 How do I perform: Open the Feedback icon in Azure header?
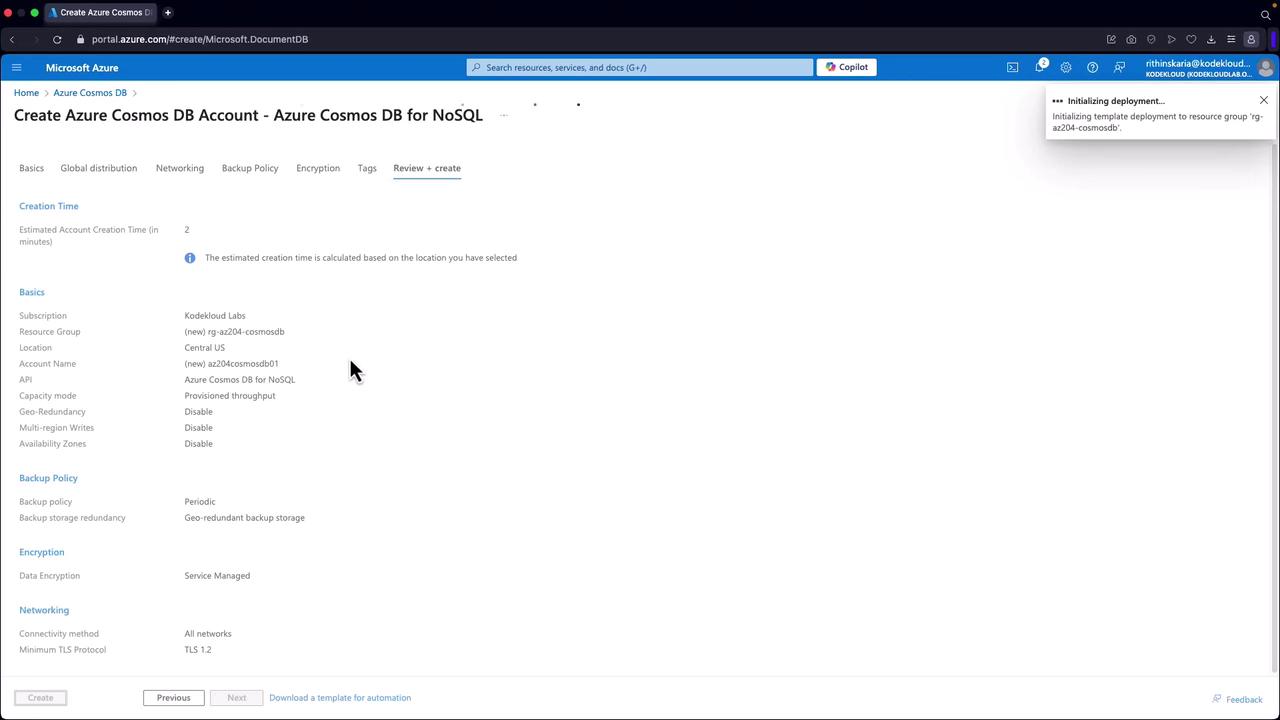pos(1119,67)
